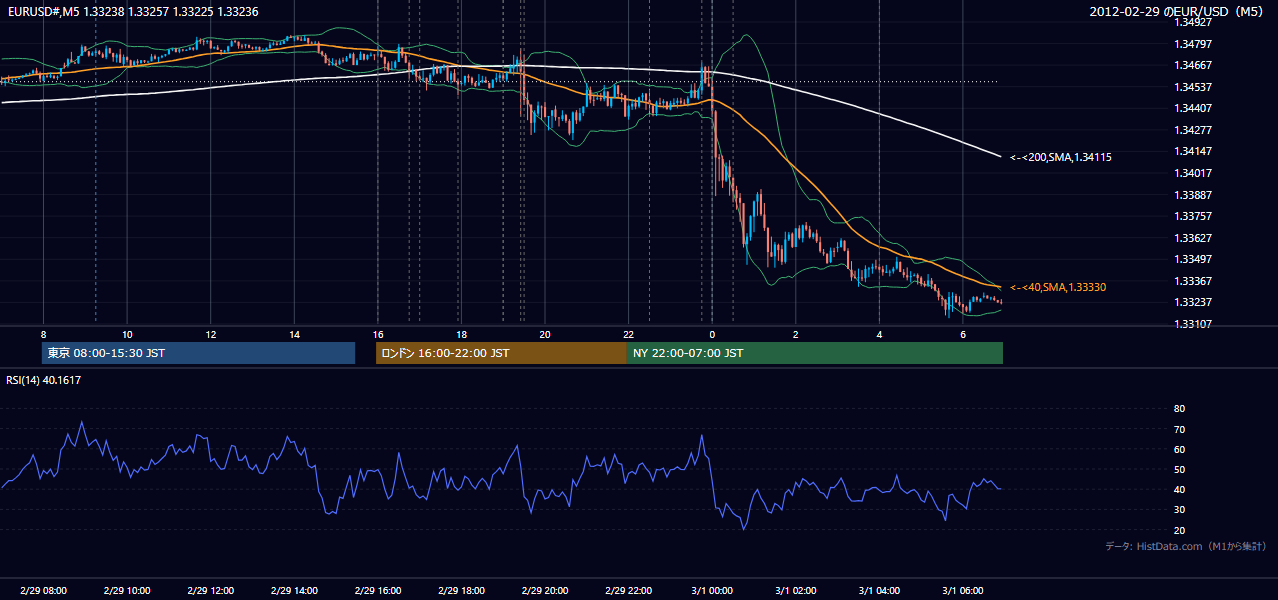Image resolution: width=1278 pixels, height=600 pixels.
Task: Click the RSI(14) 40.1617 indicator label
Action: [44, 380]
